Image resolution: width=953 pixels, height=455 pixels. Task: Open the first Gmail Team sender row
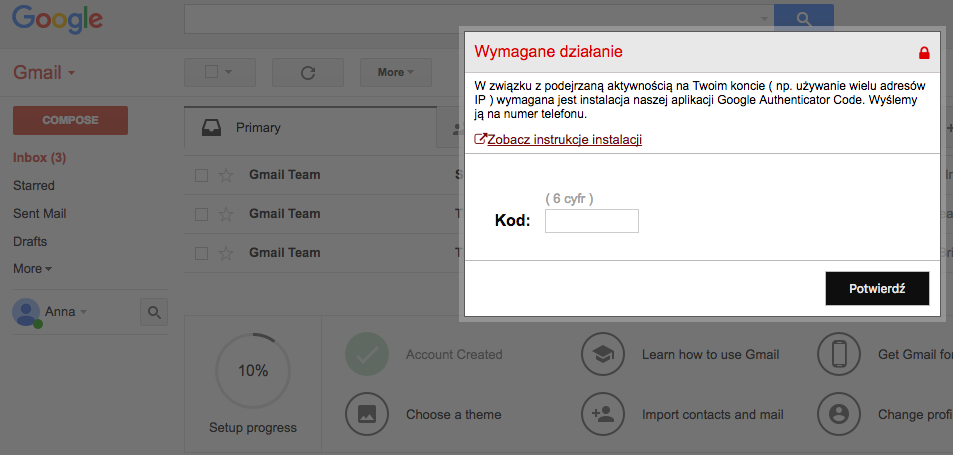coord(284,176)
